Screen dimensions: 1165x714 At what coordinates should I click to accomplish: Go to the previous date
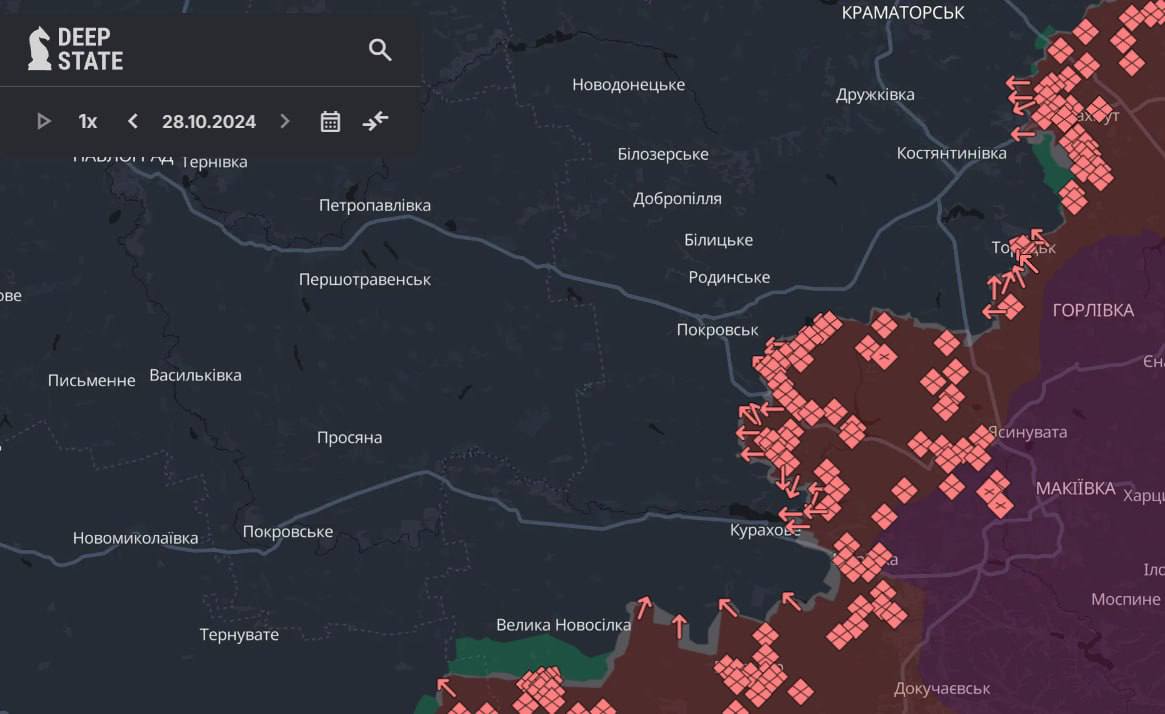[x=133, y=122]
